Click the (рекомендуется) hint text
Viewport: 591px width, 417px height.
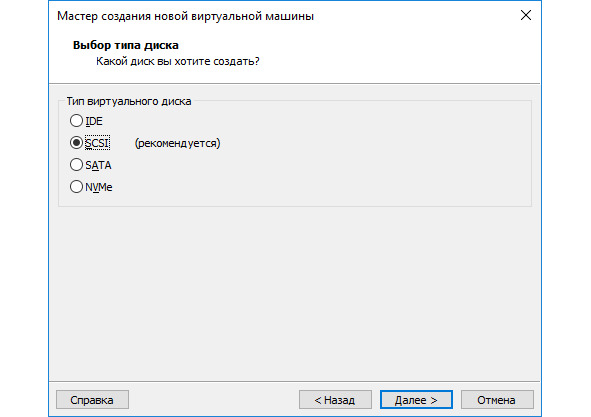pyautogui.click(x=178, y=143)
